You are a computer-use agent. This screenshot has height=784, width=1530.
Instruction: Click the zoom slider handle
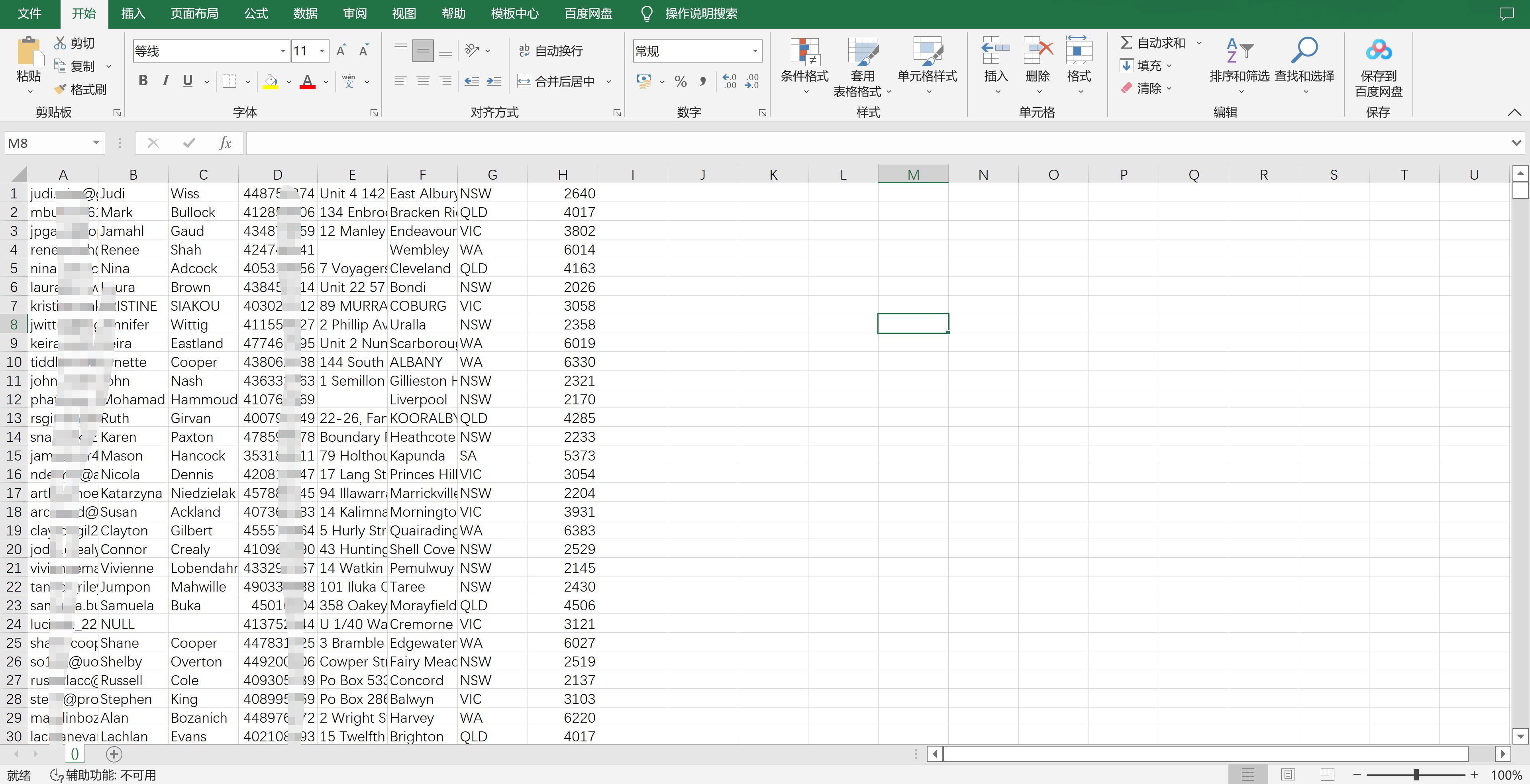coord(1416,774)
